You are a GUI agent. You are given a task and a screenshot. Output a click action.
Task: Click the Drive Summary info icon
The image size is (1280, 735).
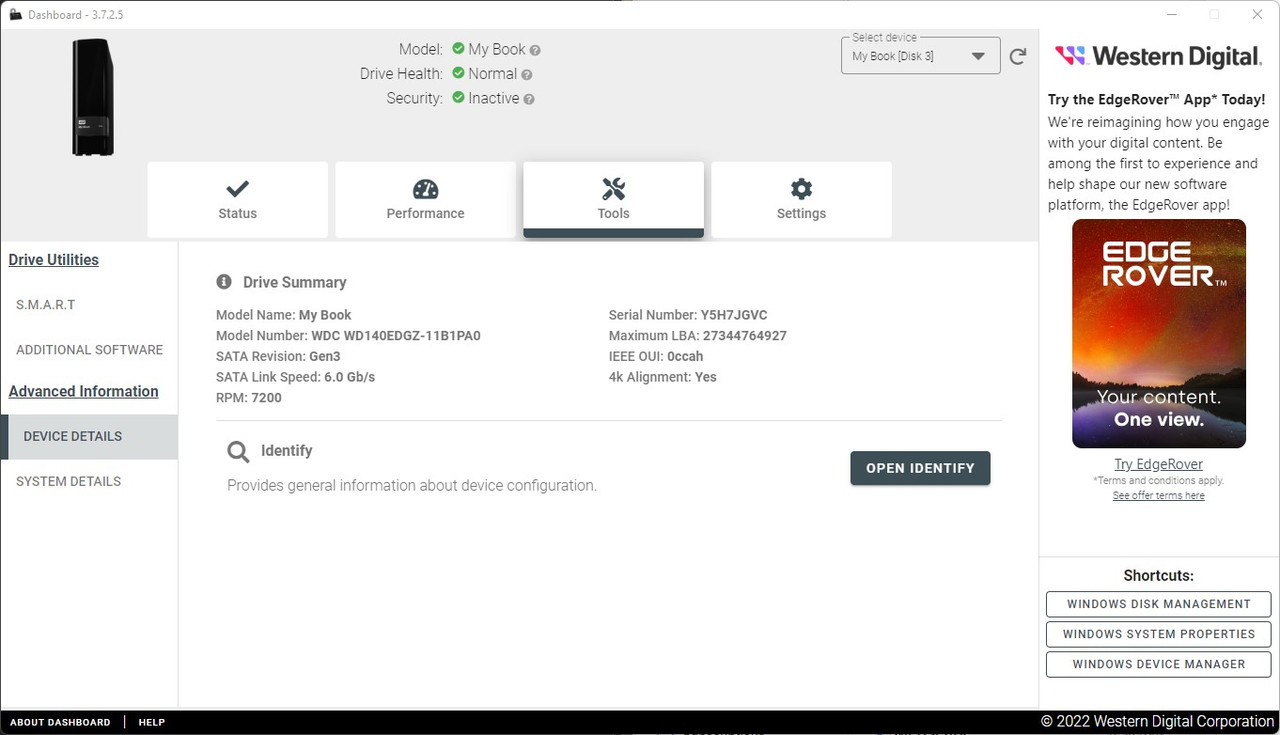[224, 282]
